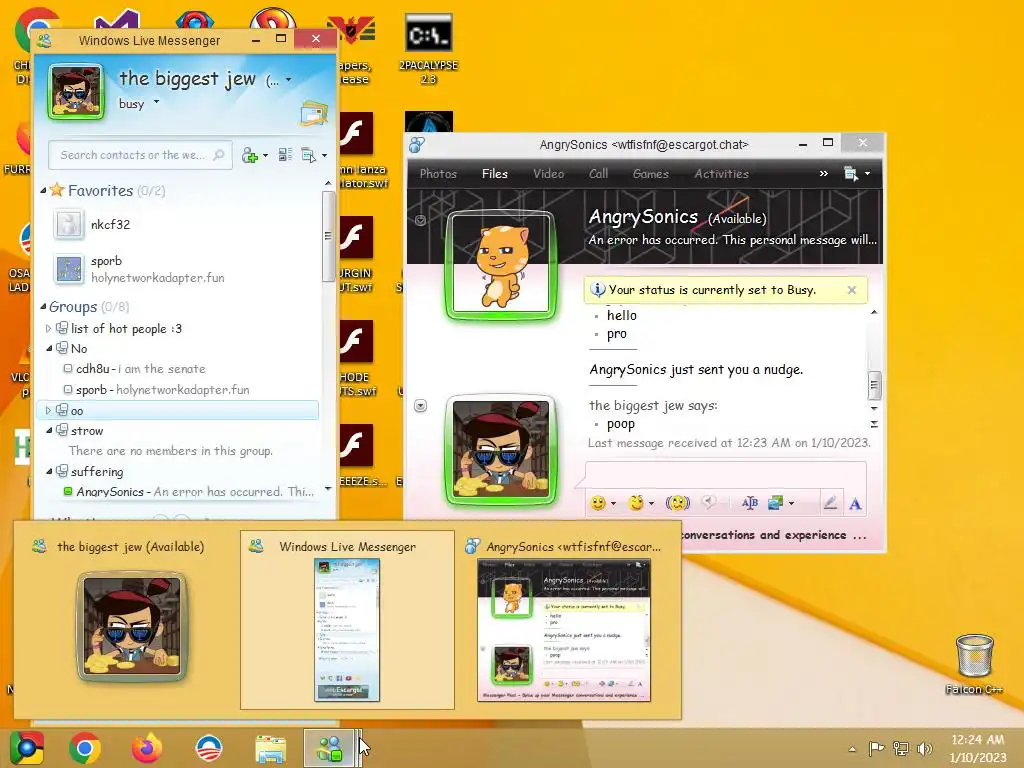The height and width of the screenshot is (768, 1024).
Task: Click the chat history scrollbar thumb
Action: click(874, 385)
